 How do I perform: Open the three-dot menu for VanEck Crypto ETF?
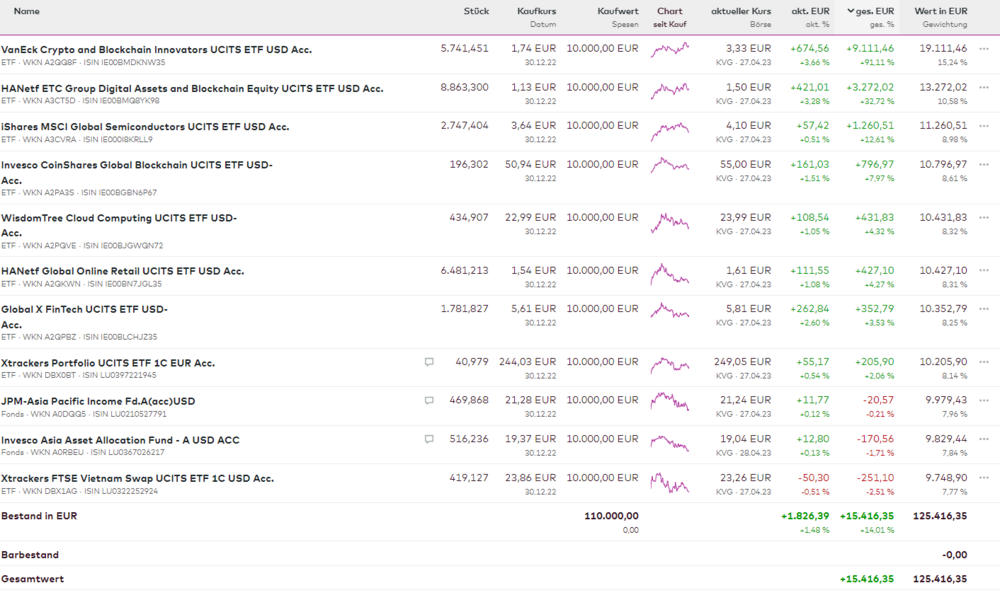point(984,48)
